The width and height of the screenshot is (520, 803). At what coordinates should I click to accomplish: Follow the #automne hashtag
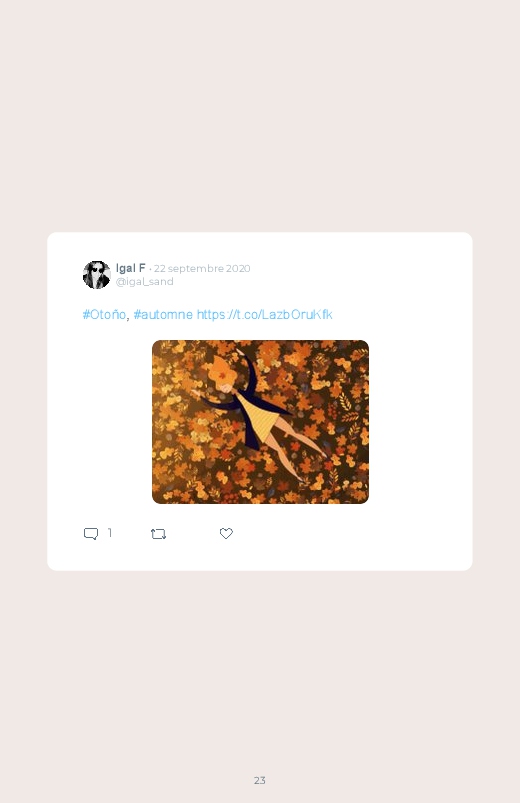coord(163,314)
